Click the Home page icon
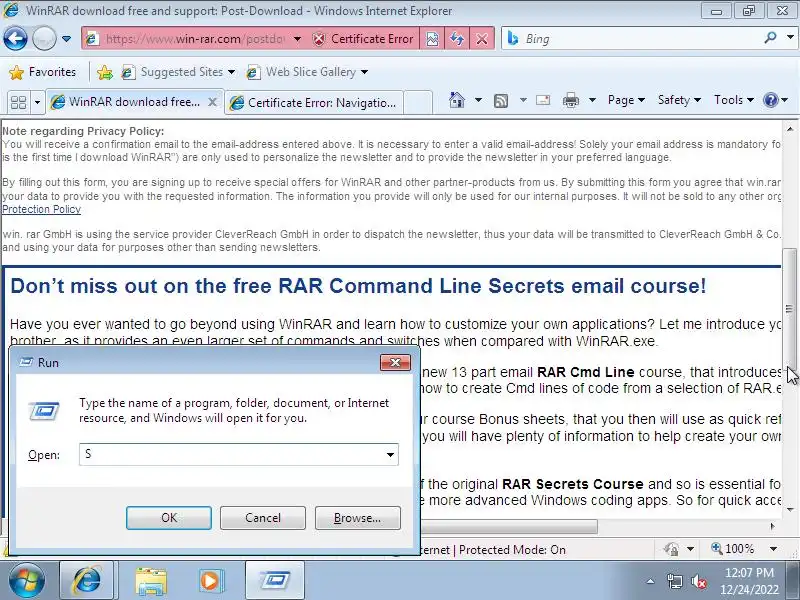Screen dimensions: 800x600 click(x=457, y=100)
